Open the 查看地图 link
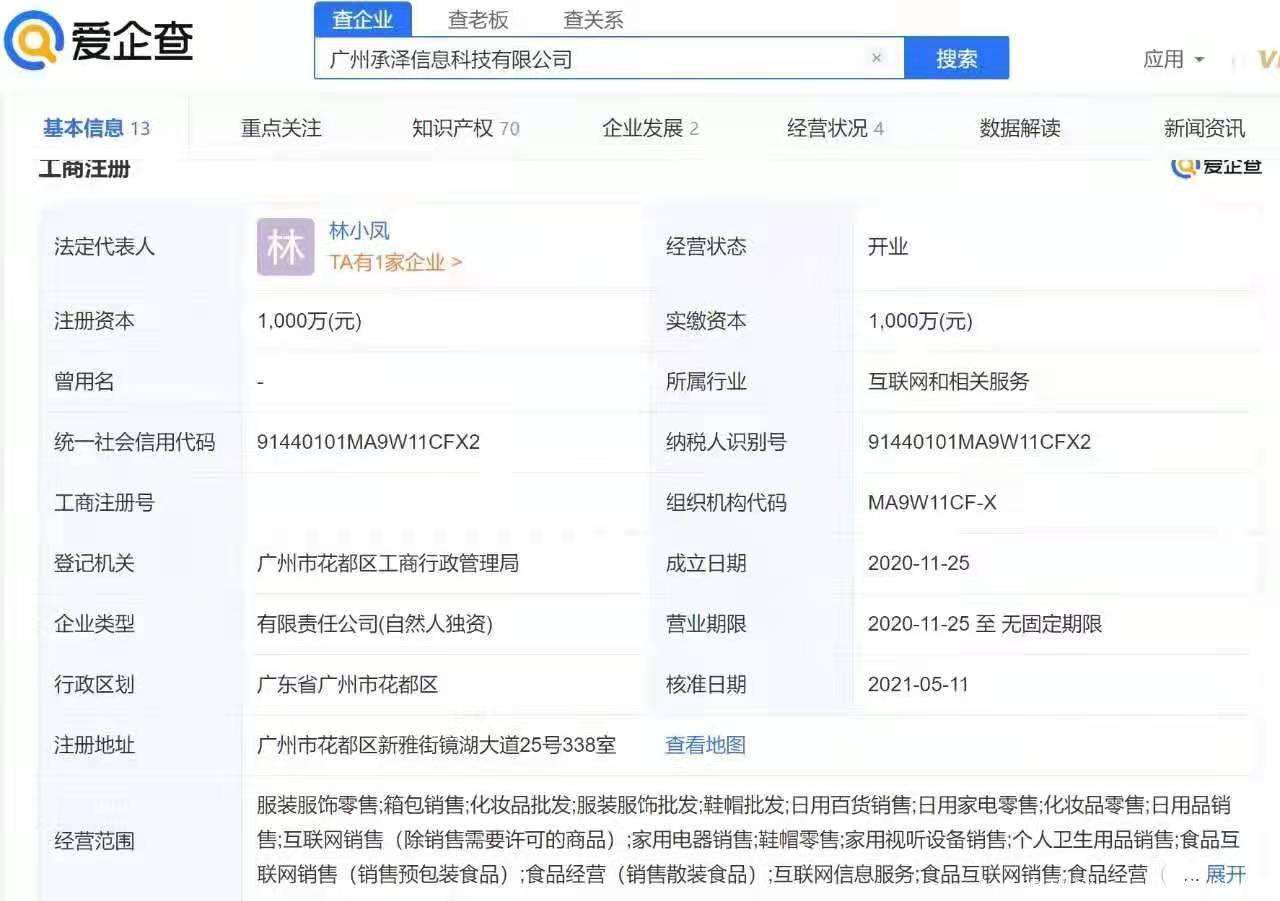 (x=705, y=745)
